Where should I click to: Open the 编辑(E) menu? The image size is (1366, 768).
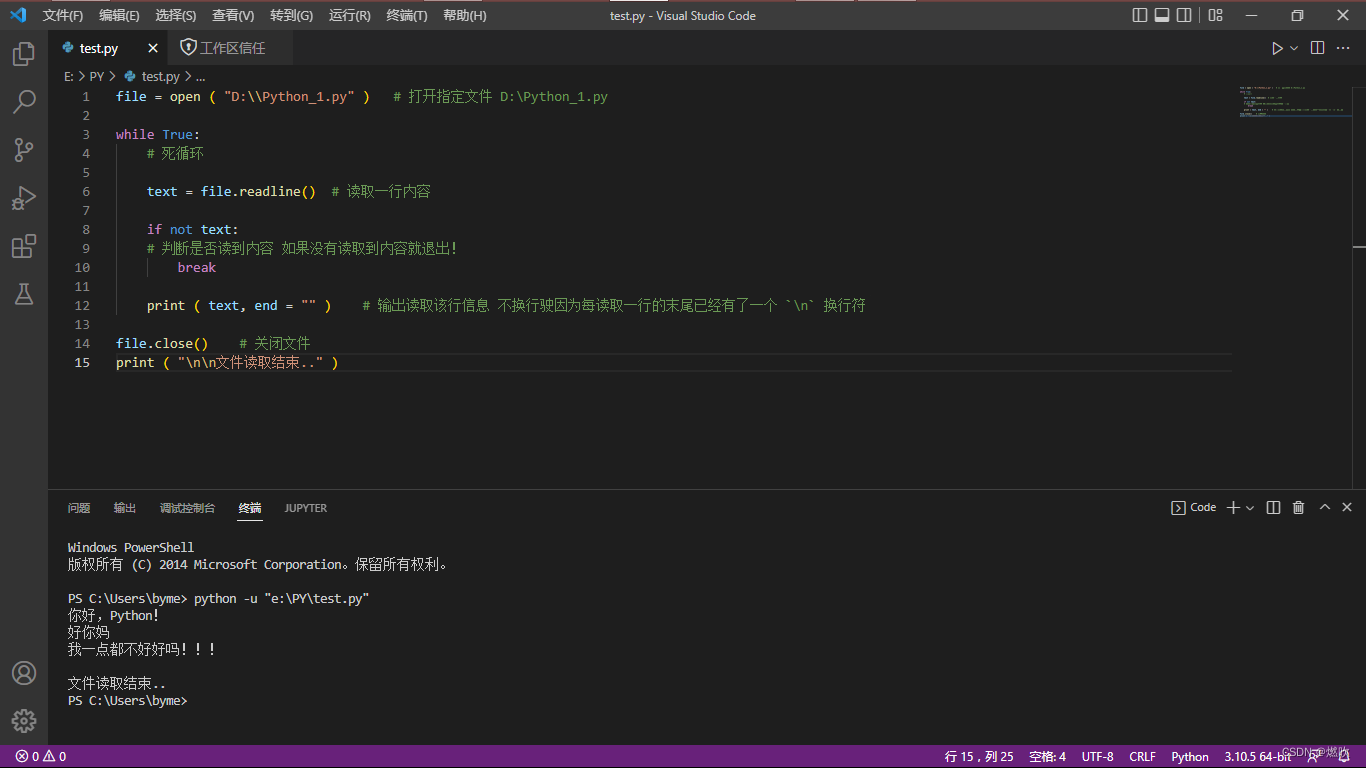[x=120, y=15]
